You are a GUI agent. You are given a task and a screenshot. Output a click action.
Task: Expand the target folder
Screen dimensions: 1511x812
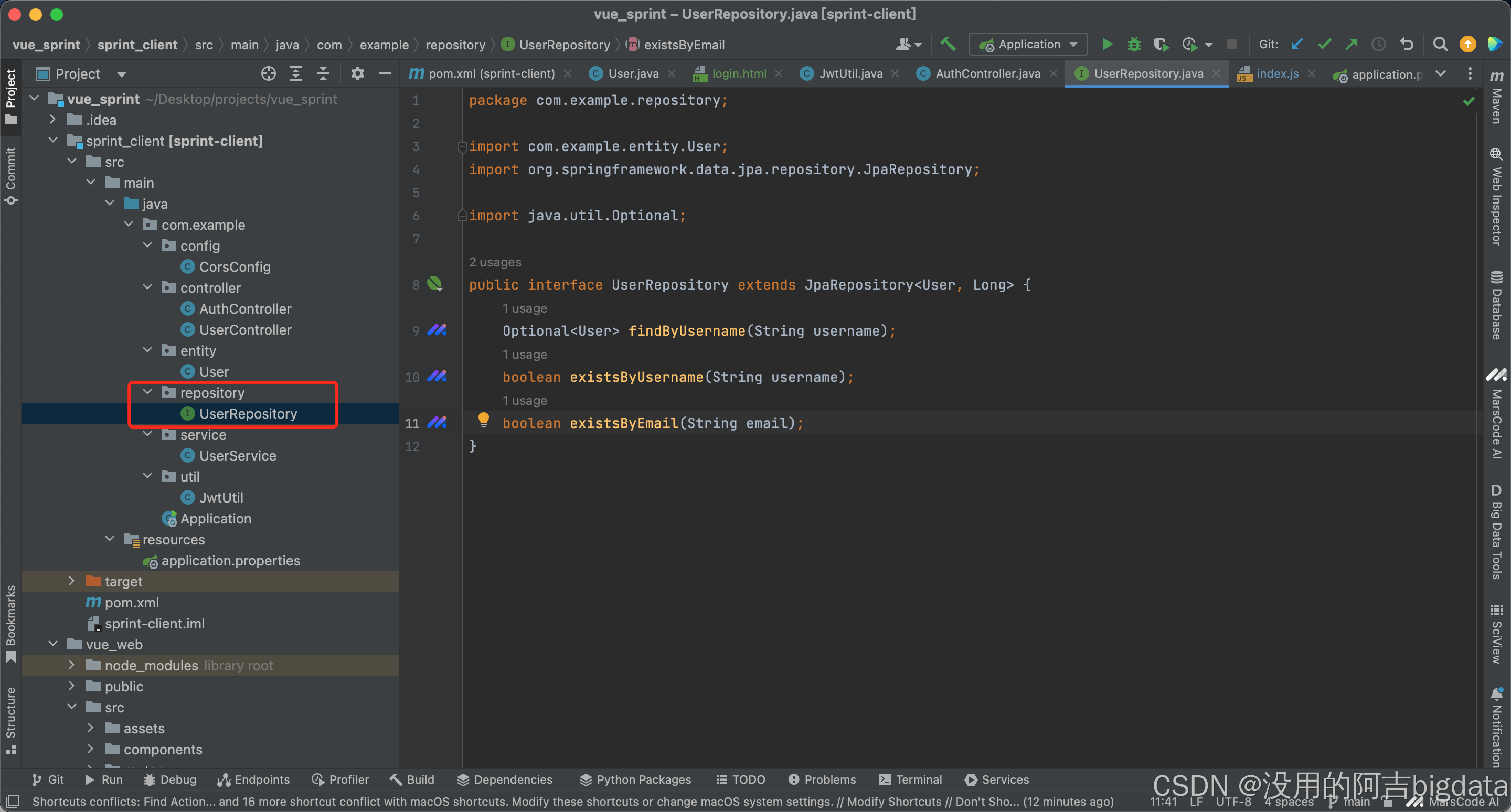[71, 581]
